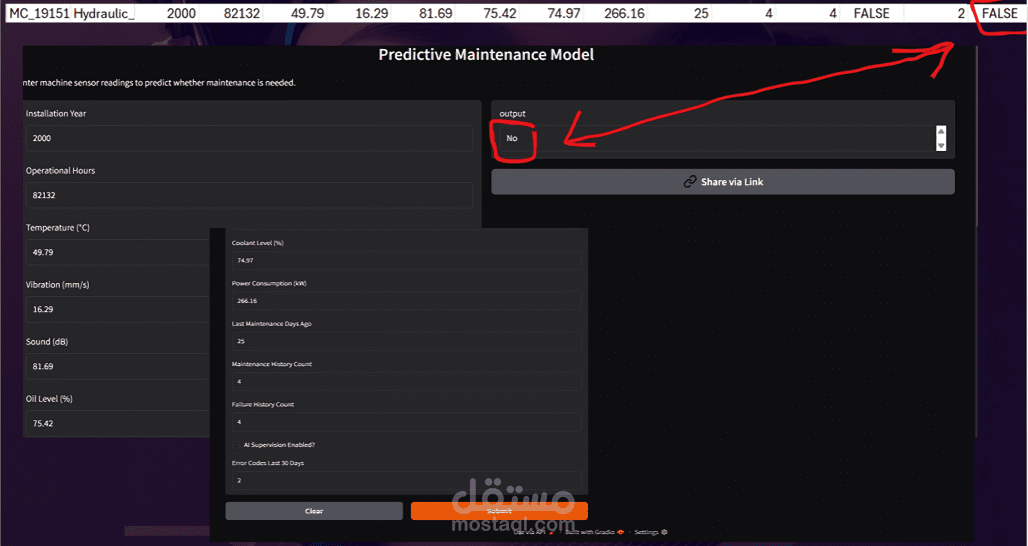Select the 74.97 cell in spreadsheet row
1028x546 pixels.
[x=553, y=13]
